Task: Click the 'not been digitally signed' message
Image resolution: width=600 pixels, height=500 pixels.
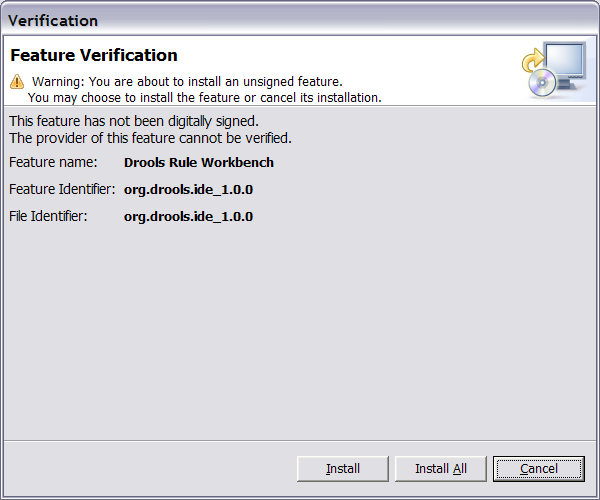Action: [134, 121]
